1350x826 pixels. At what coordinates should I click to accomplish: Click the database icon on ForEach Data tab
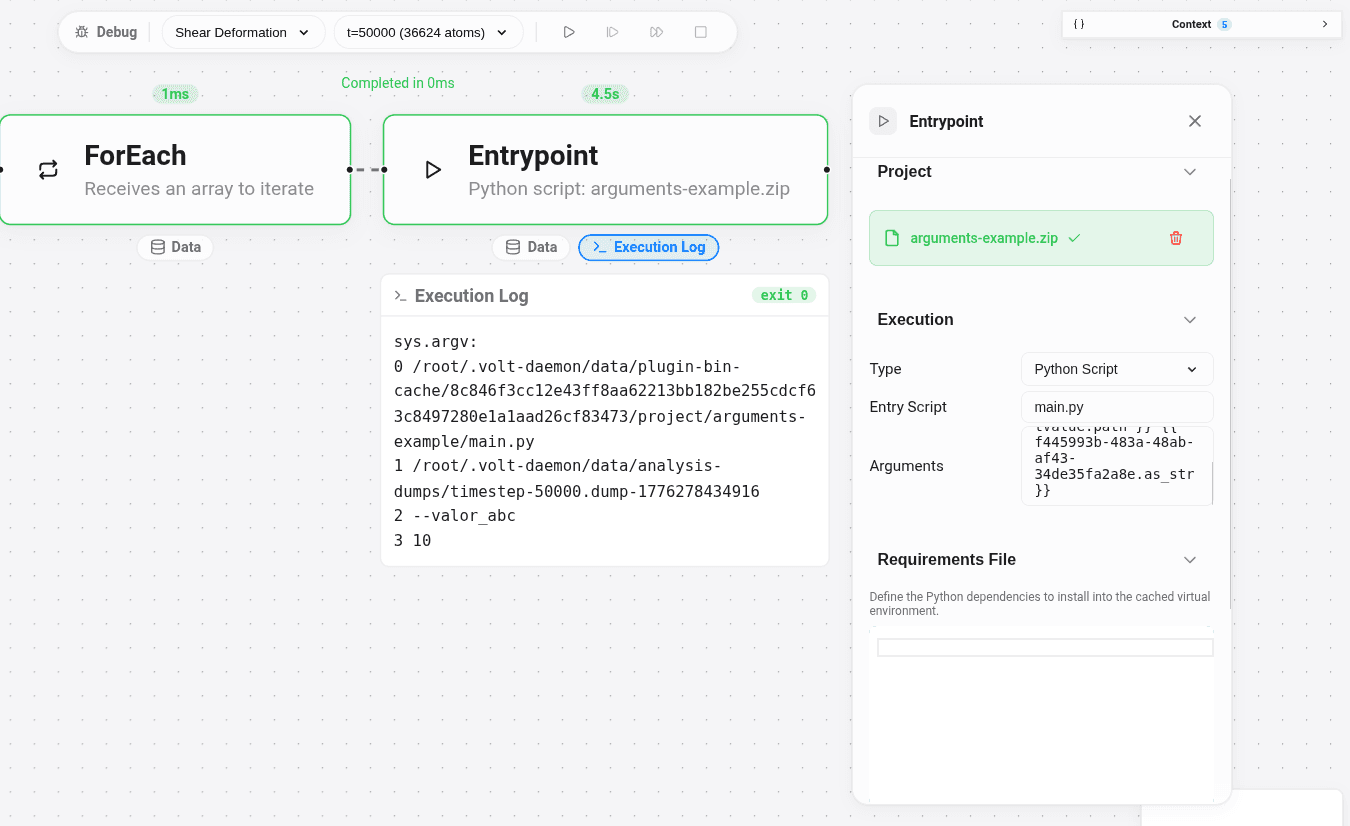(157, 247)
